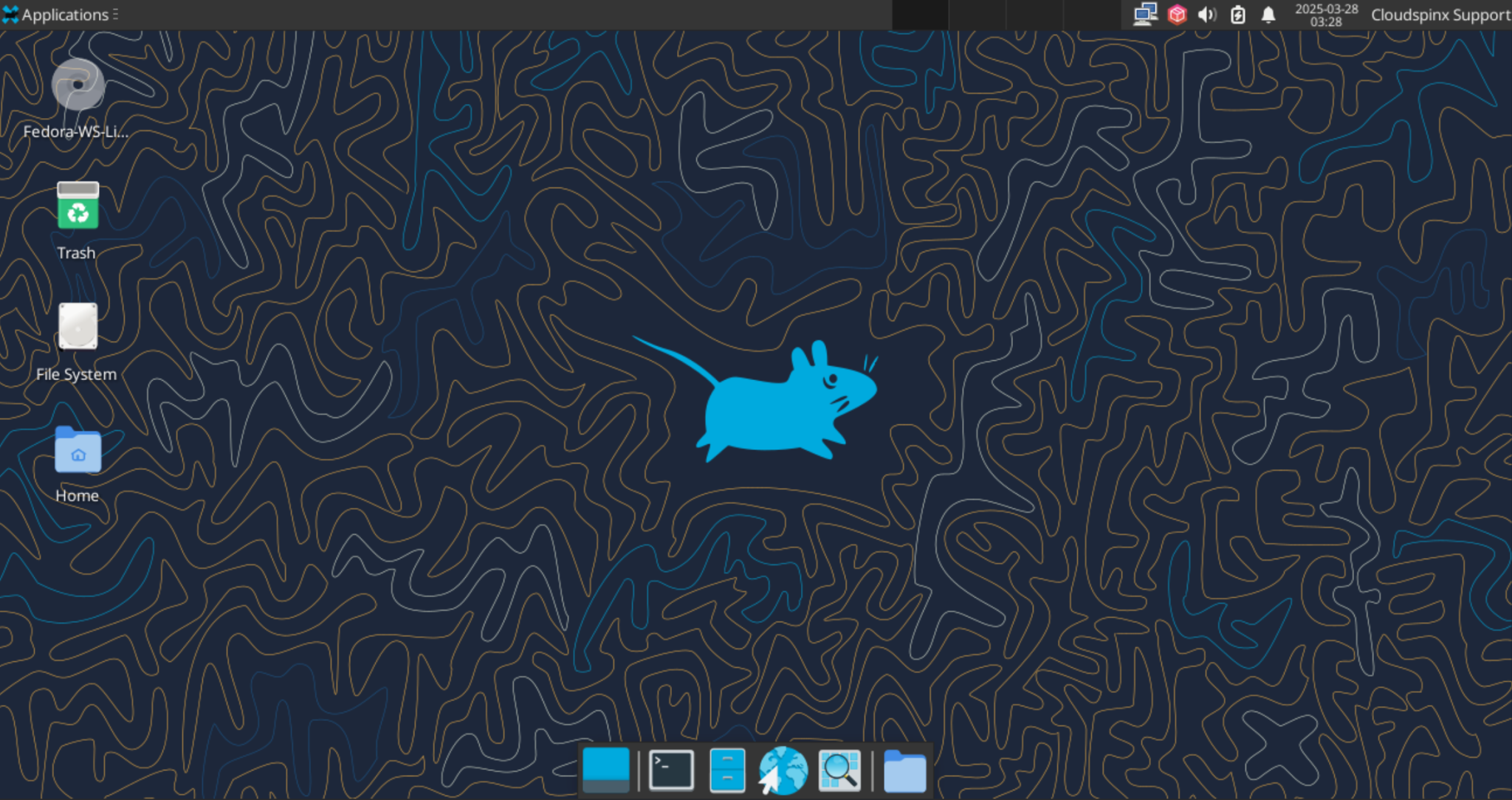Open the Thunar file manager from the dock
This screenshot has width=1512, height=800.
coord(726,770)
